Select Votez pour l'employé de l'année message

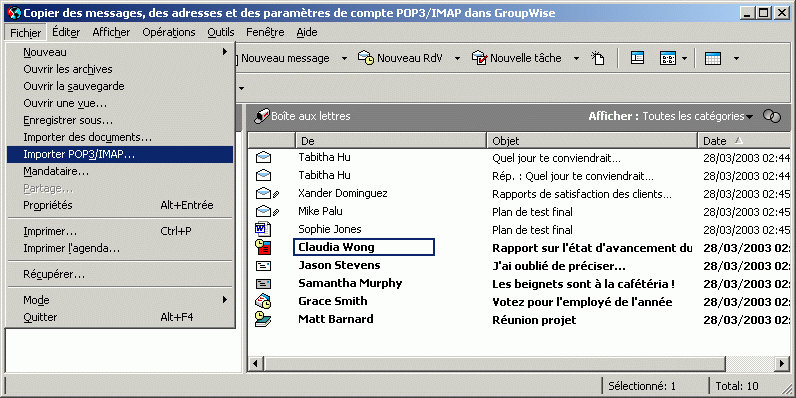[x=582, y=302]
